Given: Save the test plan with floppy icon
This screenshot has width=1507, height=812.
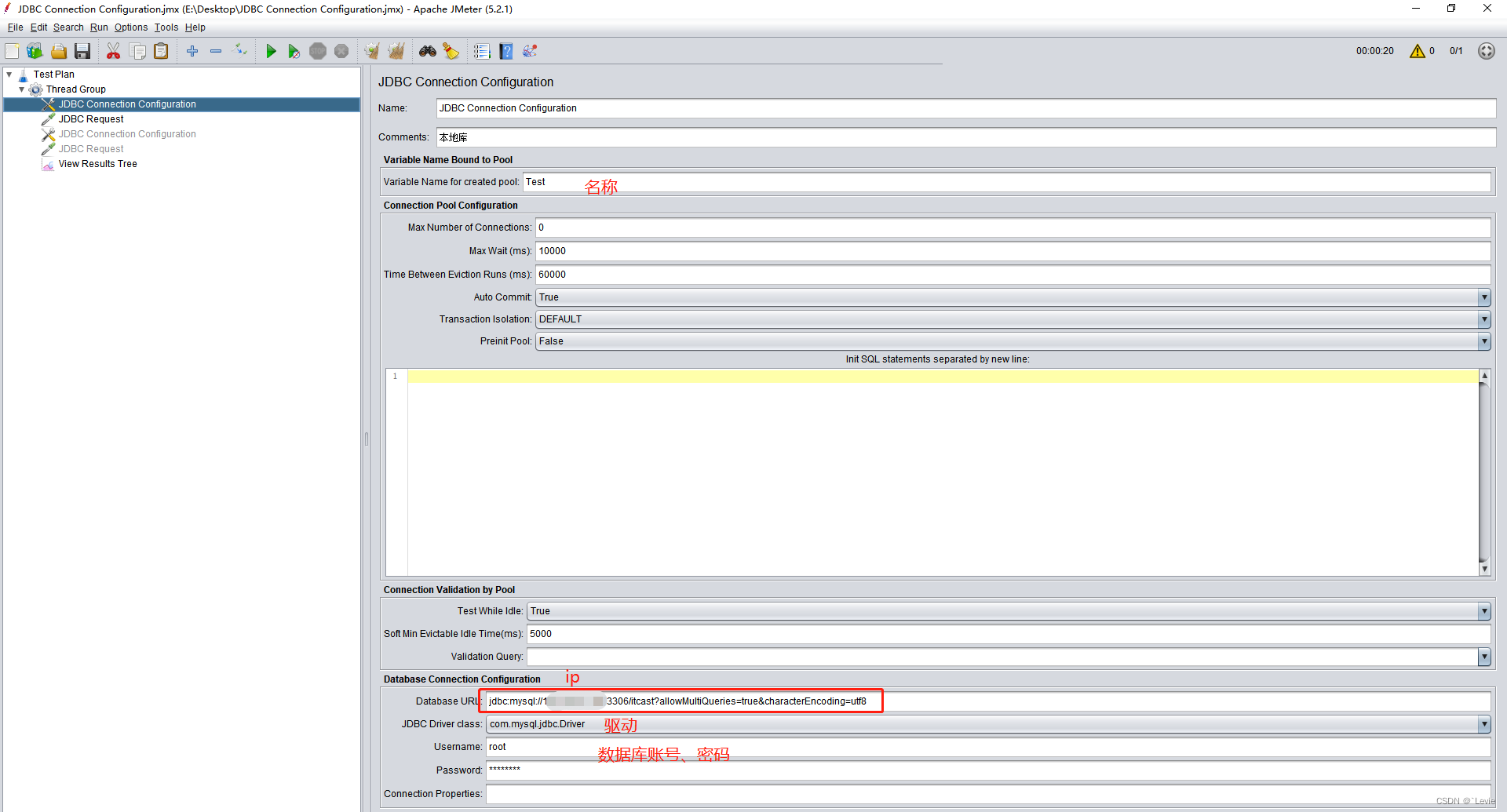Looking at the screenshot, I should tap(82, 51).
